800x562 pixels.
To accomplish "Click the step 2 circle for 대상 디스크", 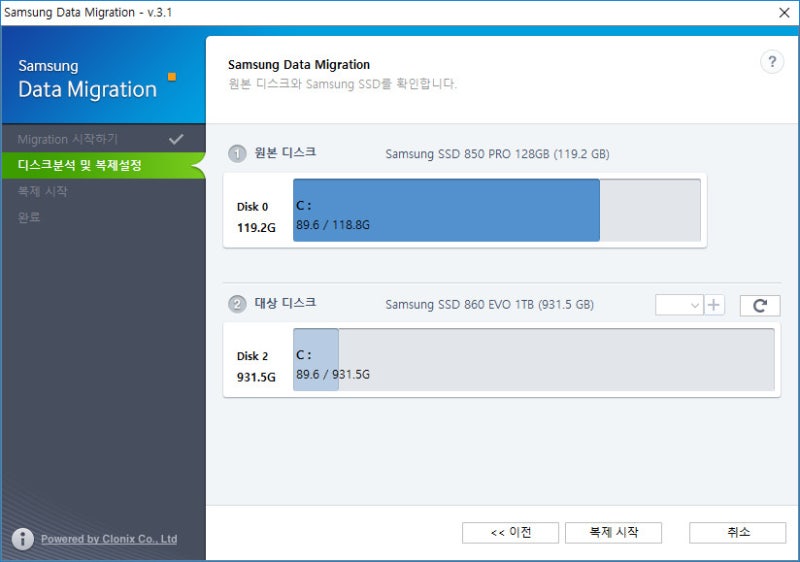I will pyautogui.click(x=237, y=304).
